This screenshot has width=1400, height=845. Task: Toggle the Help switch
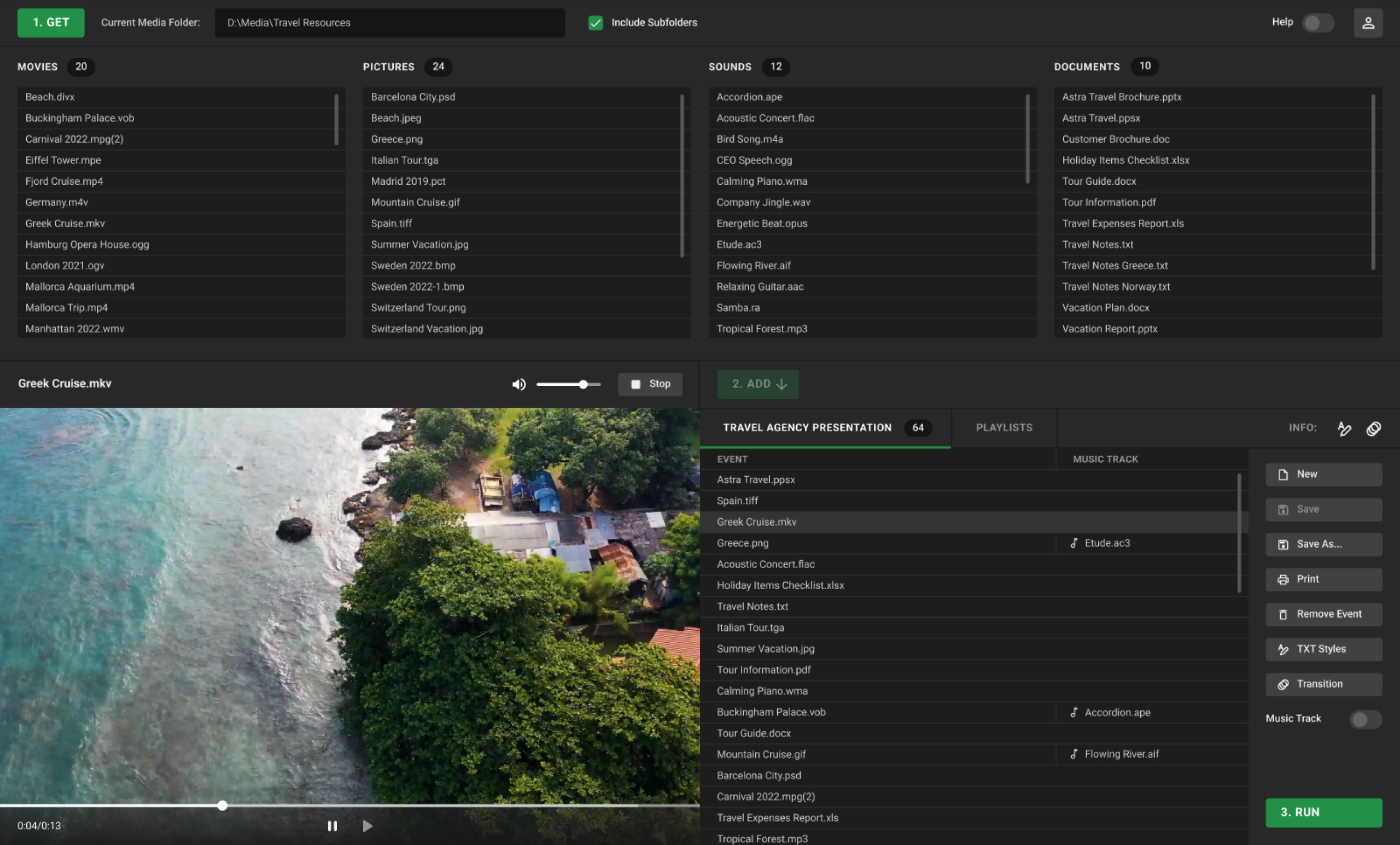[x=1317, y=23]
